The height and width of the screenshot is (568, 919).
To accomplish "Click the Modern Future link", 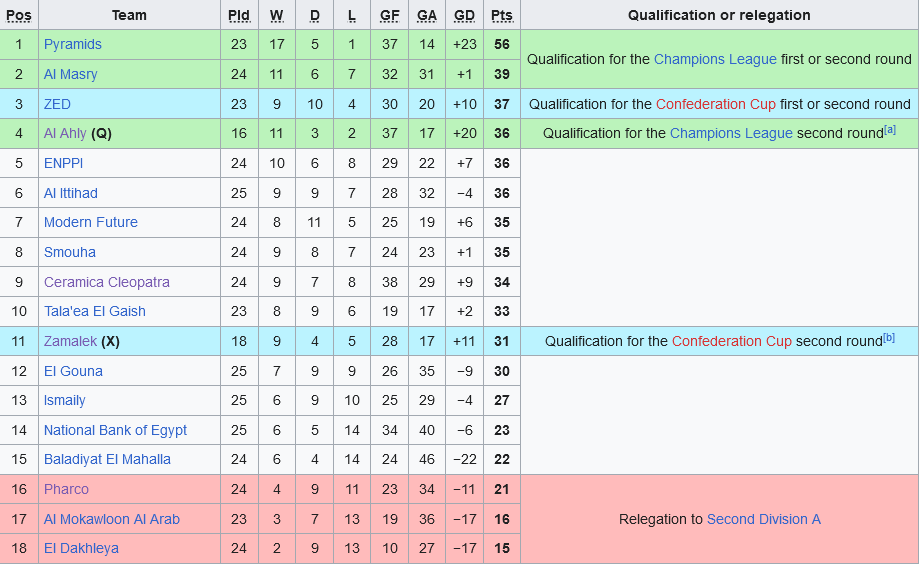I will click(x=90, y=222).
